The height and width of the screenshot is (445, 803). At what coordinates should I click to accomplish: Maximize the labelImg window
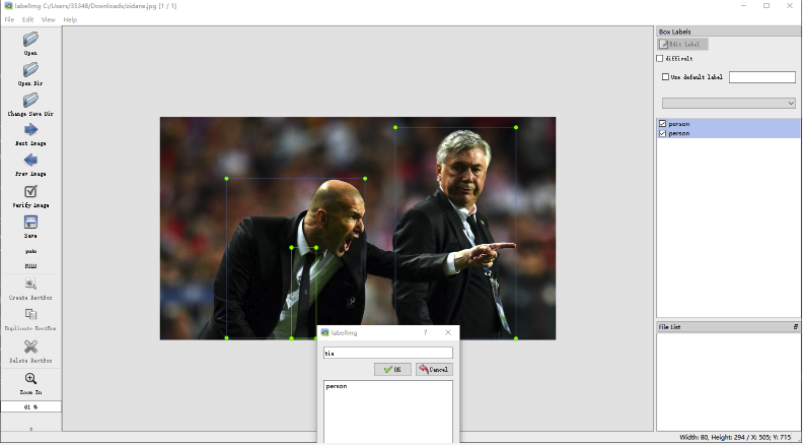[766, 6]
